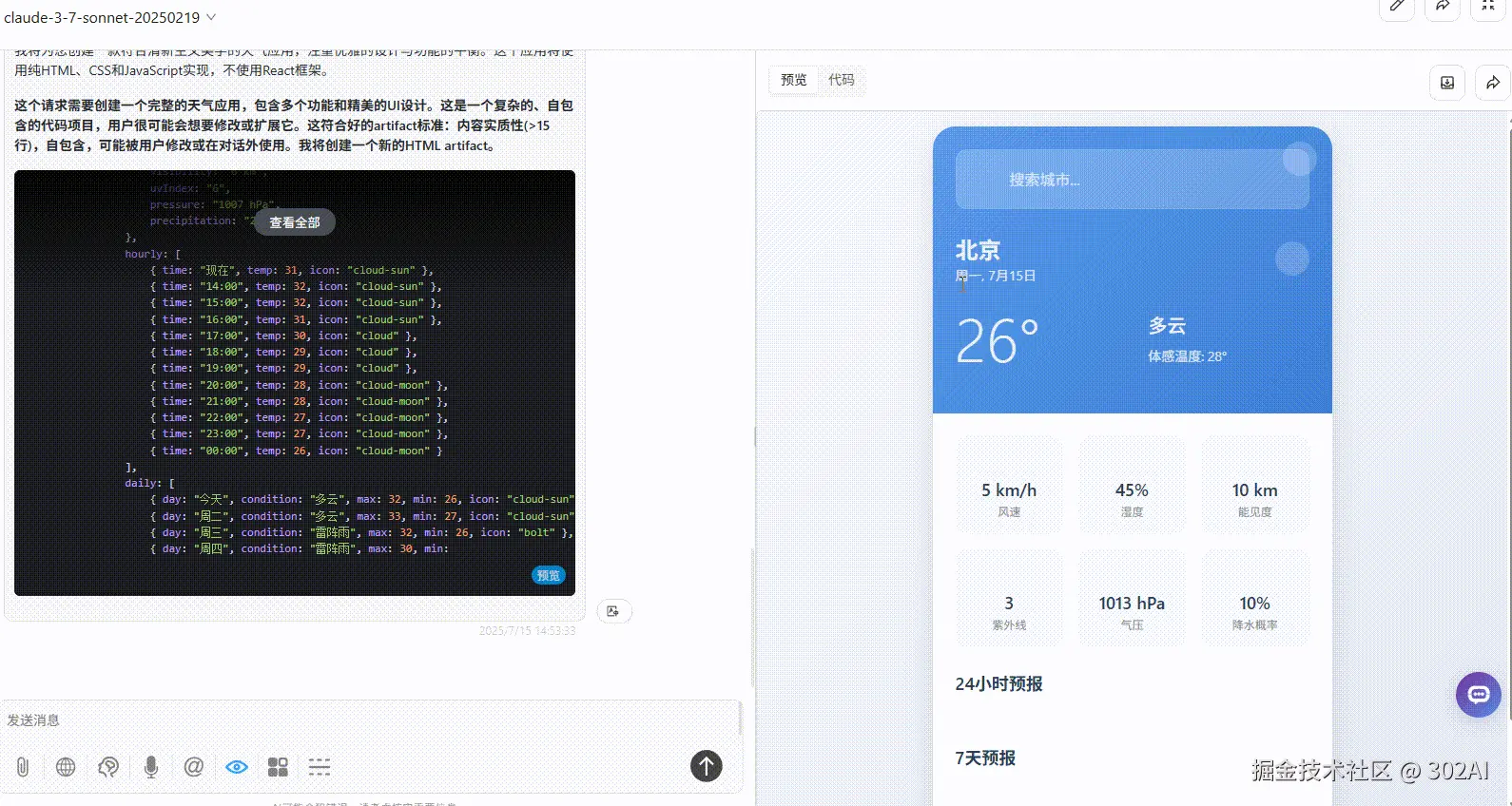Click the code line with time "现在"

[291, 270]
